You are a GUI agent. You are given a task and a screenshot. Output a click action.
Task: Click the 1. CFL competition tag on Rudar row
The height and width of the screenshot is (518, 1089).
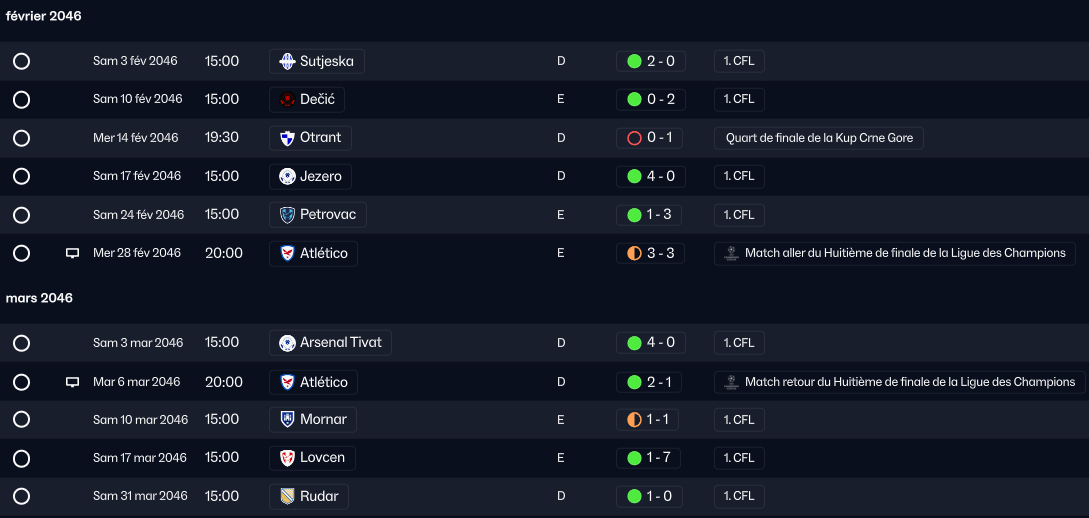[739, 496]
